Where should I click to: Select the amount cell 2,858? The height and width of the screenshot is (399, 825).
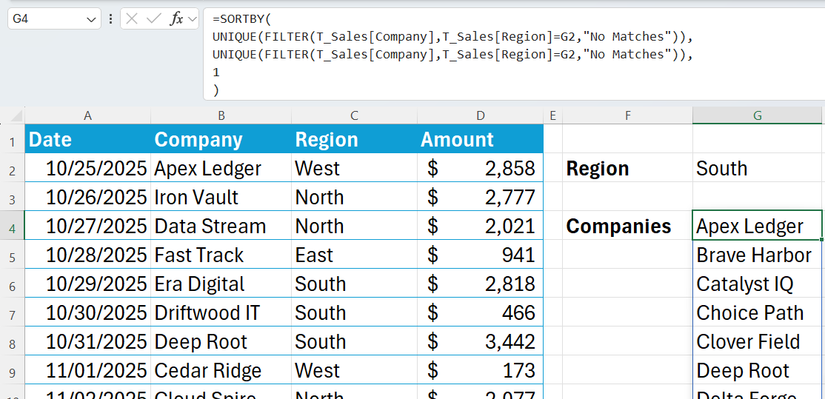pos(480,168)
